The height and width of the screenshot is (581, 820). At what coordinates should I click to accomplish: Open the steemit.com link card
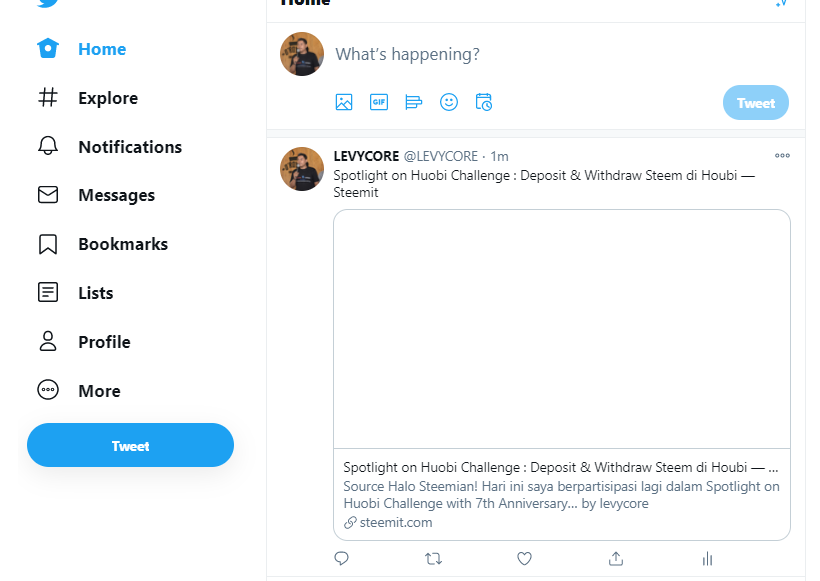[562, 375]
